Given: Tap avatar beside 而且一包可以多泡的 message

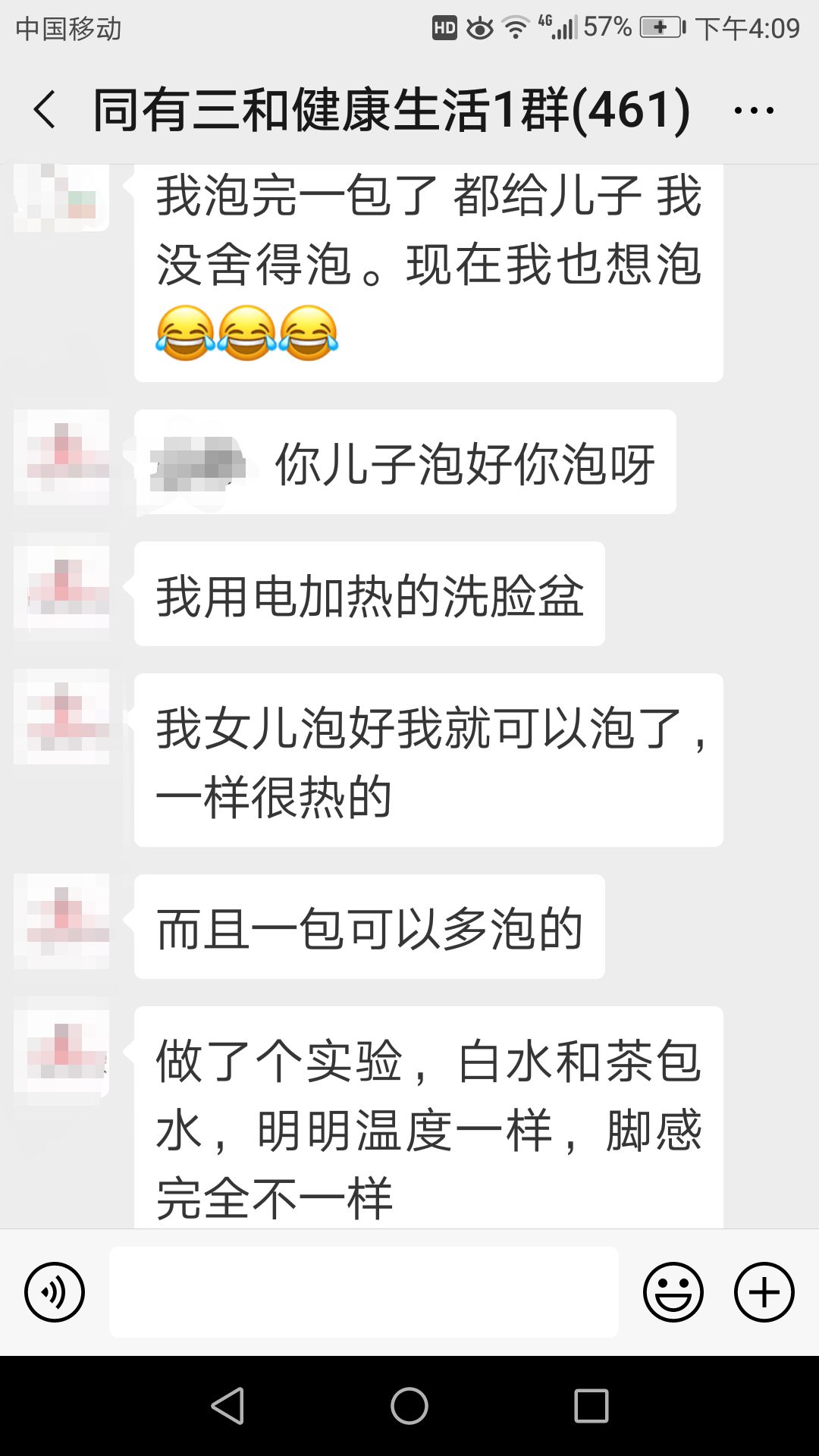Looking at the screenshot, I should point(61,921).
